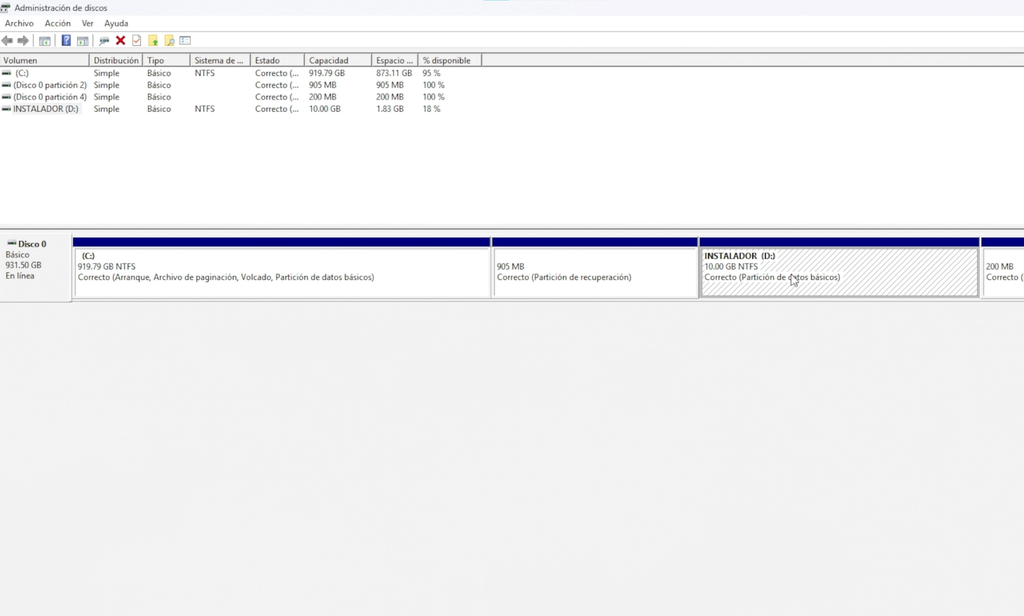Screen dimensions: 1024x616
Task: Sort by the Estado column header
Action: tap(278, 60)
